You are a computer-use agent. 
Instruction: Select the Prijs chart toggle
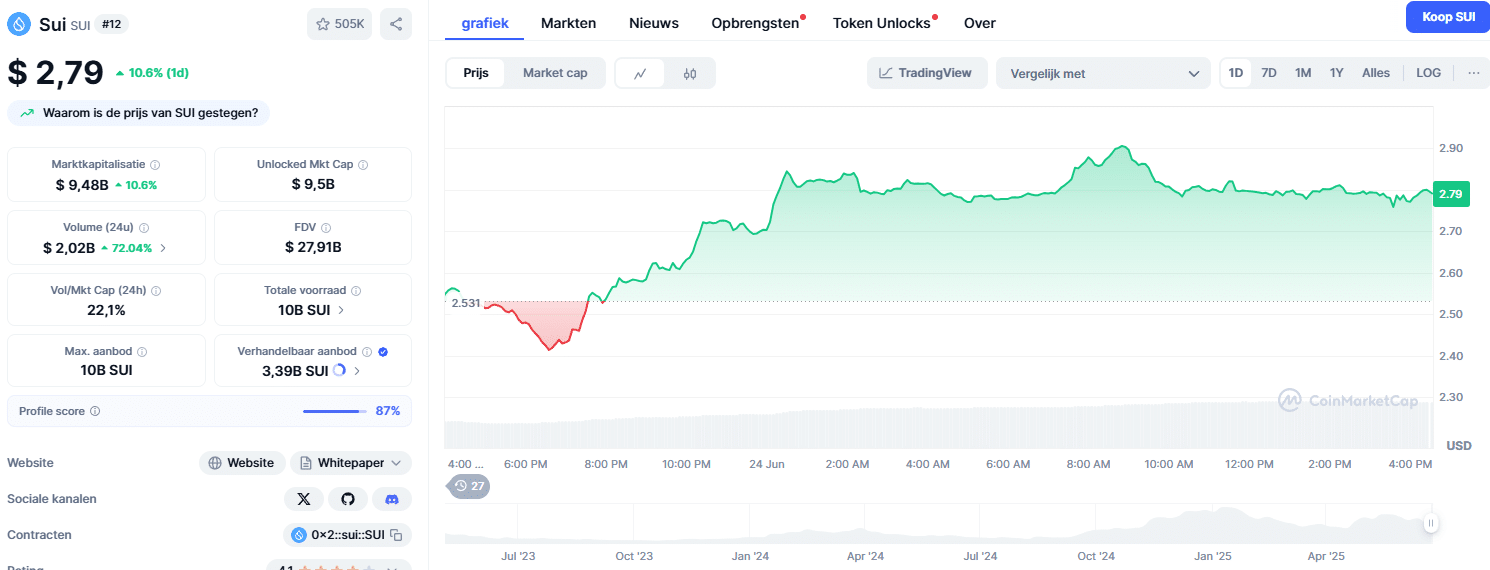click(x=476, y=73)
